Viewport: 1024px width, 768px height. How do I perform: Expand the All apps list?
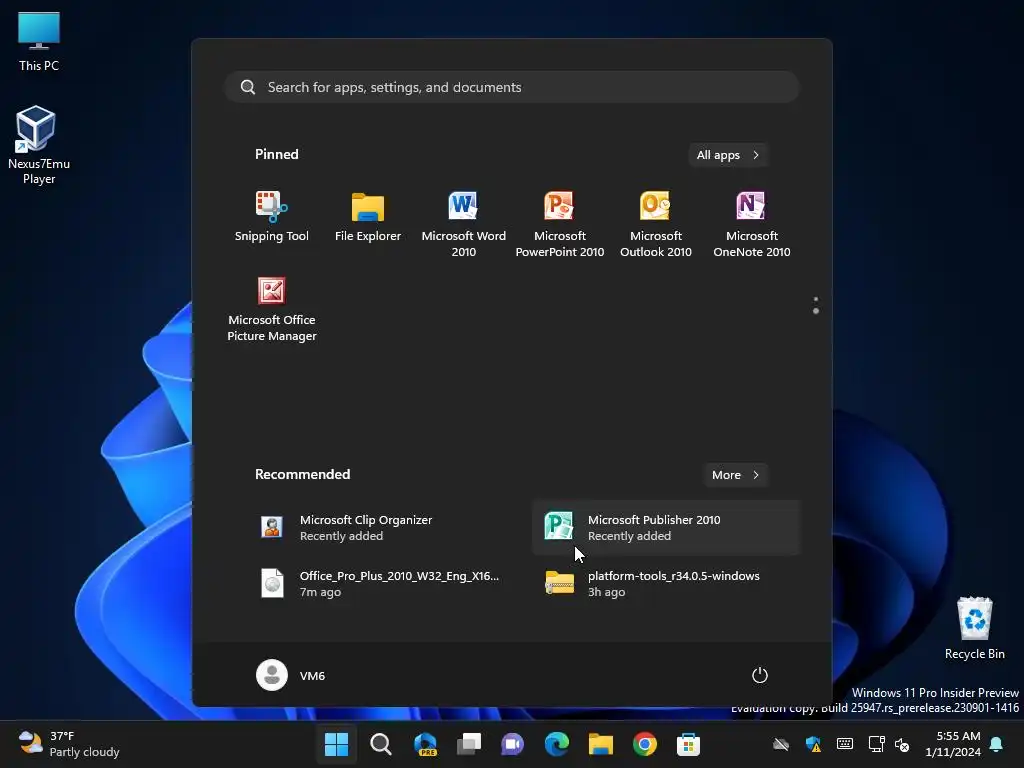[728, 155]
